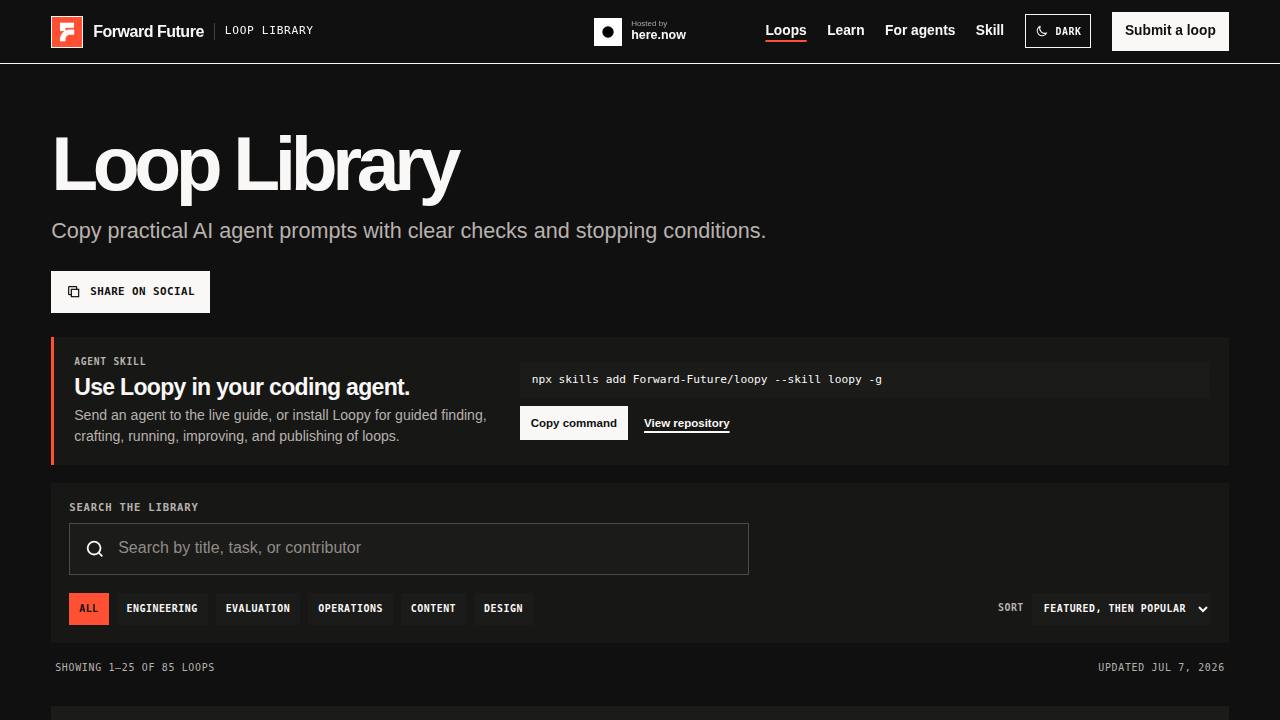The width and height of the screenshot is (1280, 720).
Task: Click the Submit a loop button
Action: (1170, 31)
